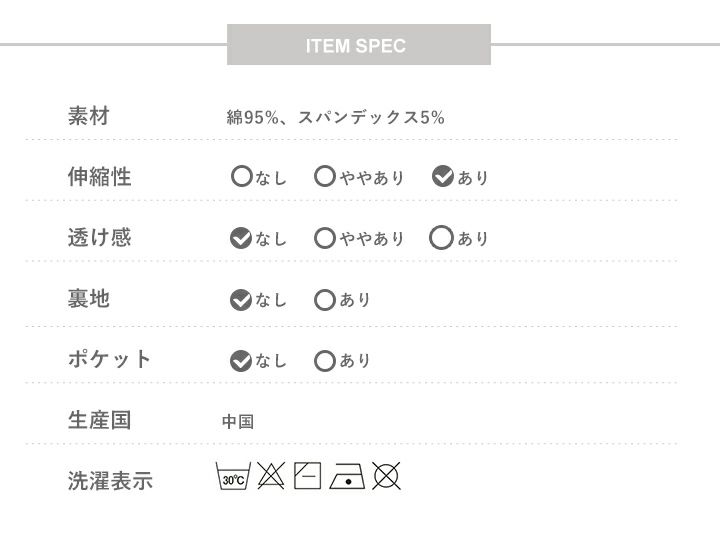Click the 中国 country of origin text
Image resolution: width=720 pixels, height=552 pixels.
(238, 422)
